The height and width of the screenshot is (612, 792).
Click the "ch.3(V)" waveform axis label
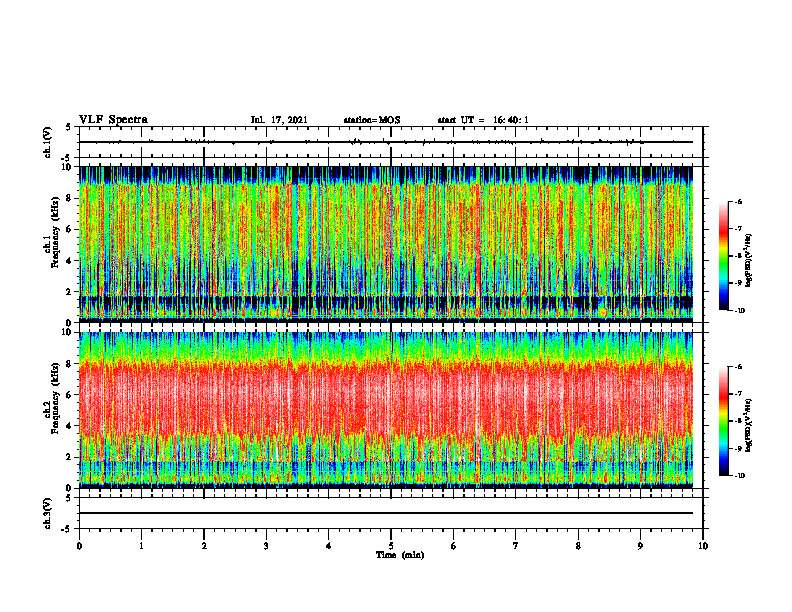(x=47, y=513)
